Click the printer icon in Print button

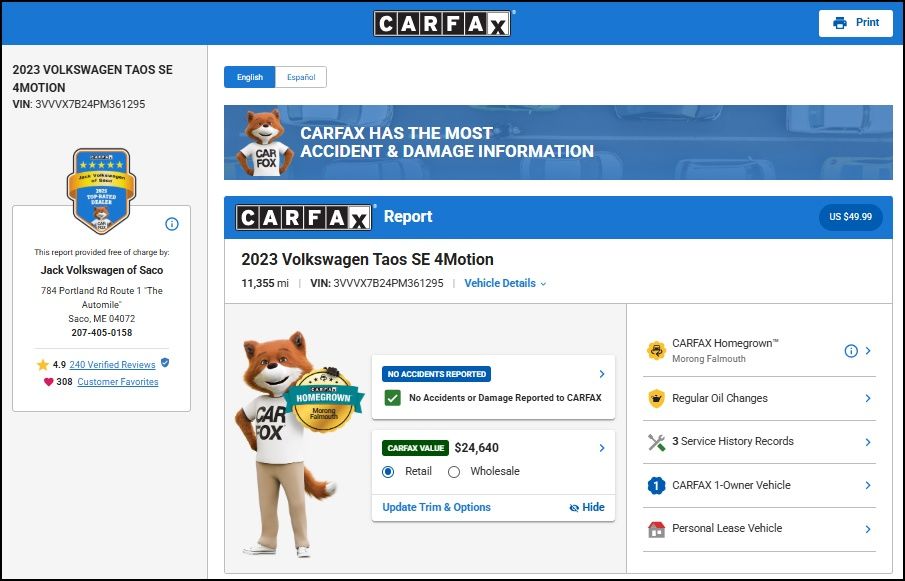(x=840, y=23)
